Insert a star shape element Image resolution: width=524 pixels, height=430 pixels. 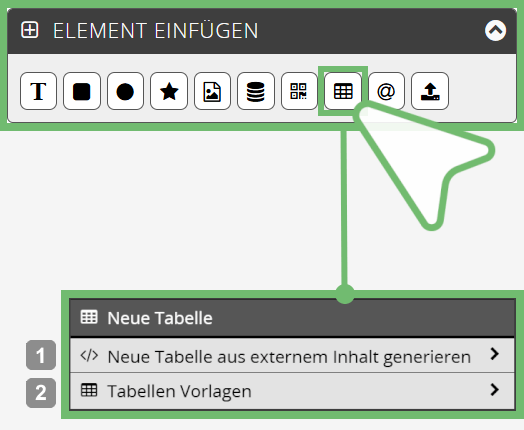169,91
